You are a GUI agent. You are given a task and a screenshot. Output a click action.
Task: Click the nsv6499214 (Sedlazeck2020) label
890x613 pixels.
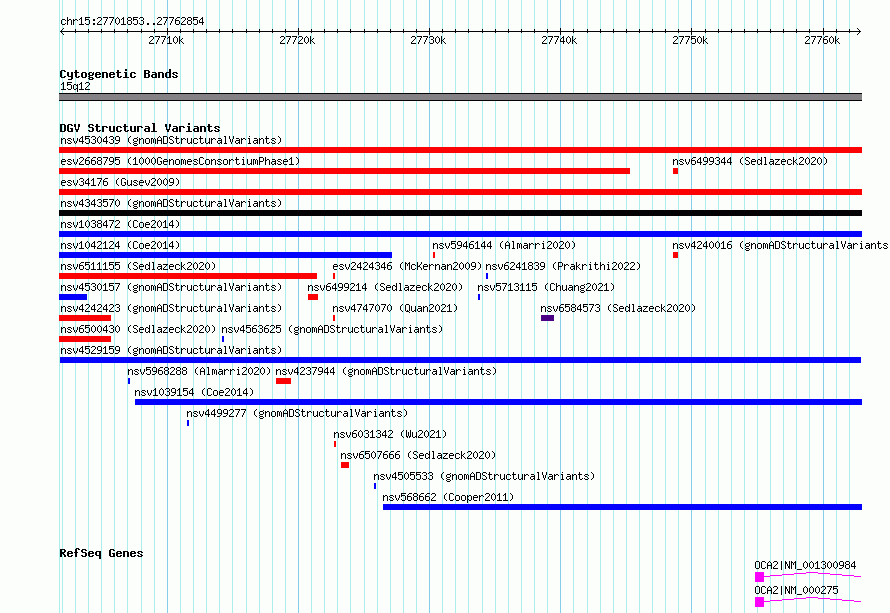385,287
